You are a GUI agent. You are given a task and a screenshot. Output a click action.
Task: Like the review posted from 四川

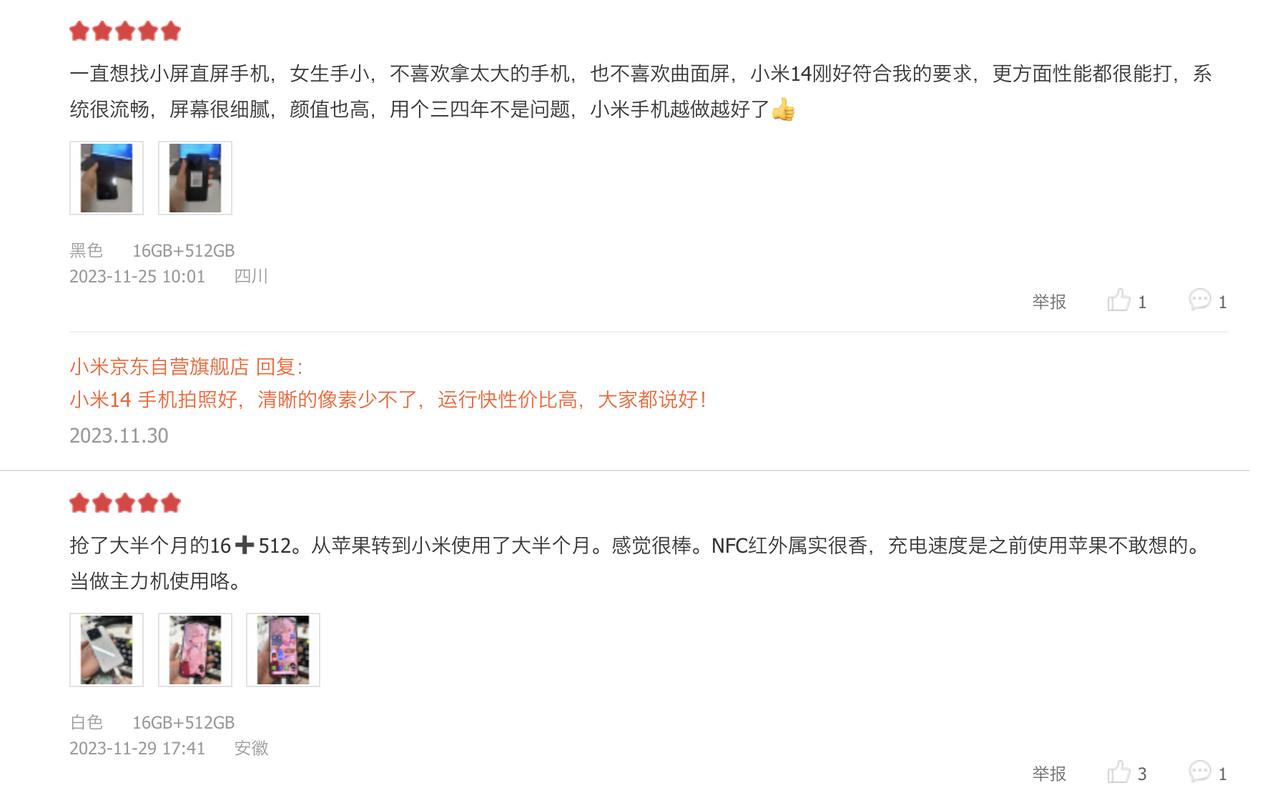coord(1119,300)
